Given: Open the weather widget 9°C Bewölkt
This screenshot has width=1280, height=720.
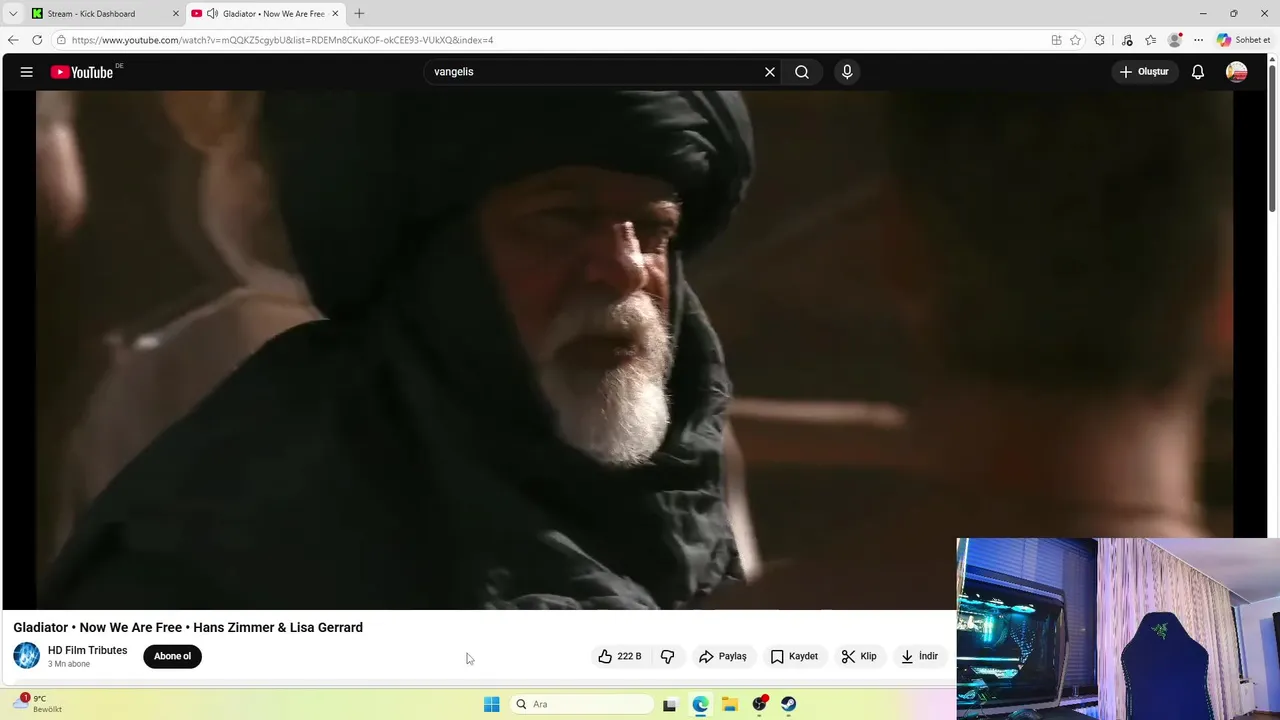Looking at the screenshot, I should pyautogui.click(x=38, y=704).
